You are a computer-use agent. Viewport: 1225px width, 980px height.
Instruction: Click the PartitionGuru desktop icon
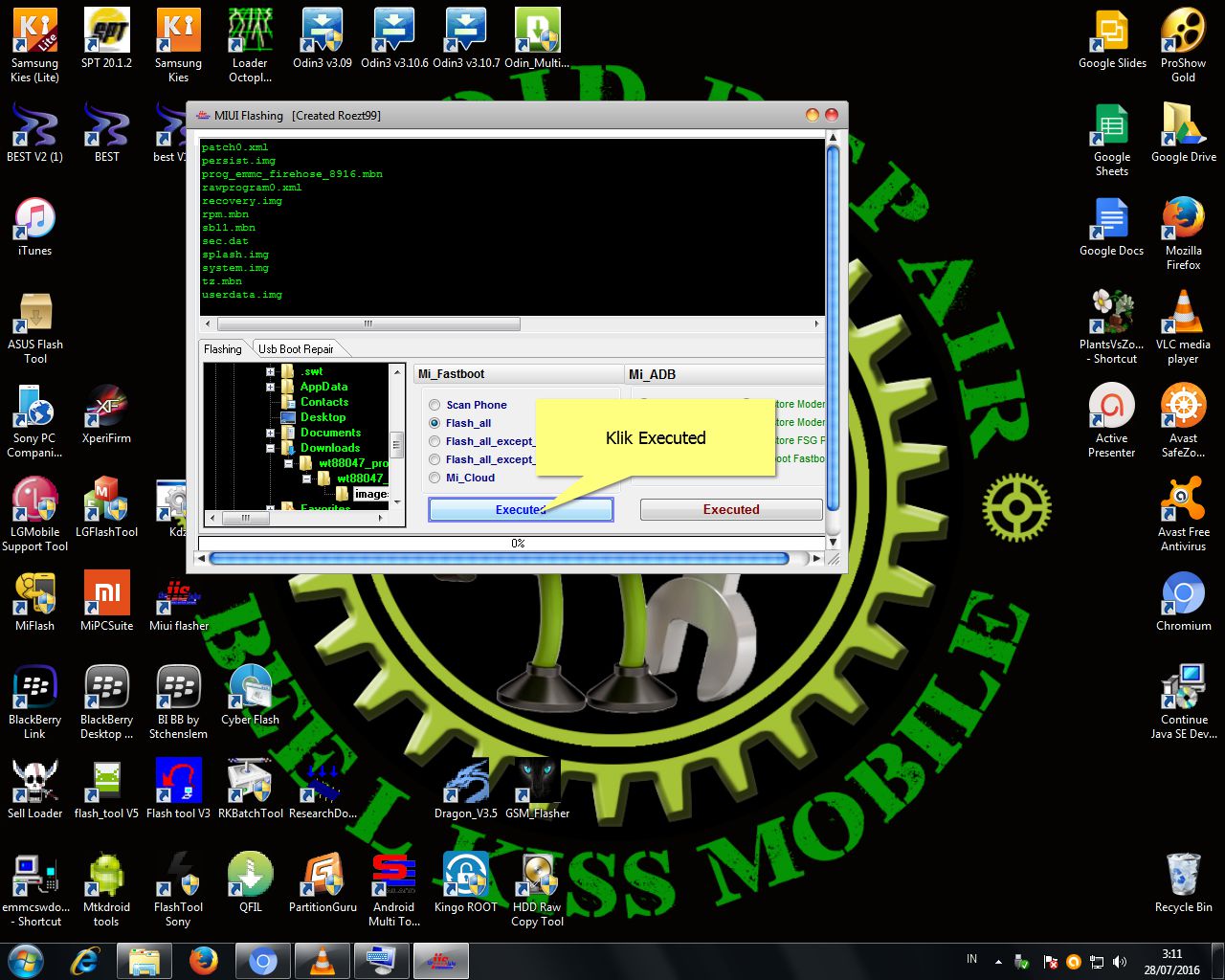click(x=323, y=883)
